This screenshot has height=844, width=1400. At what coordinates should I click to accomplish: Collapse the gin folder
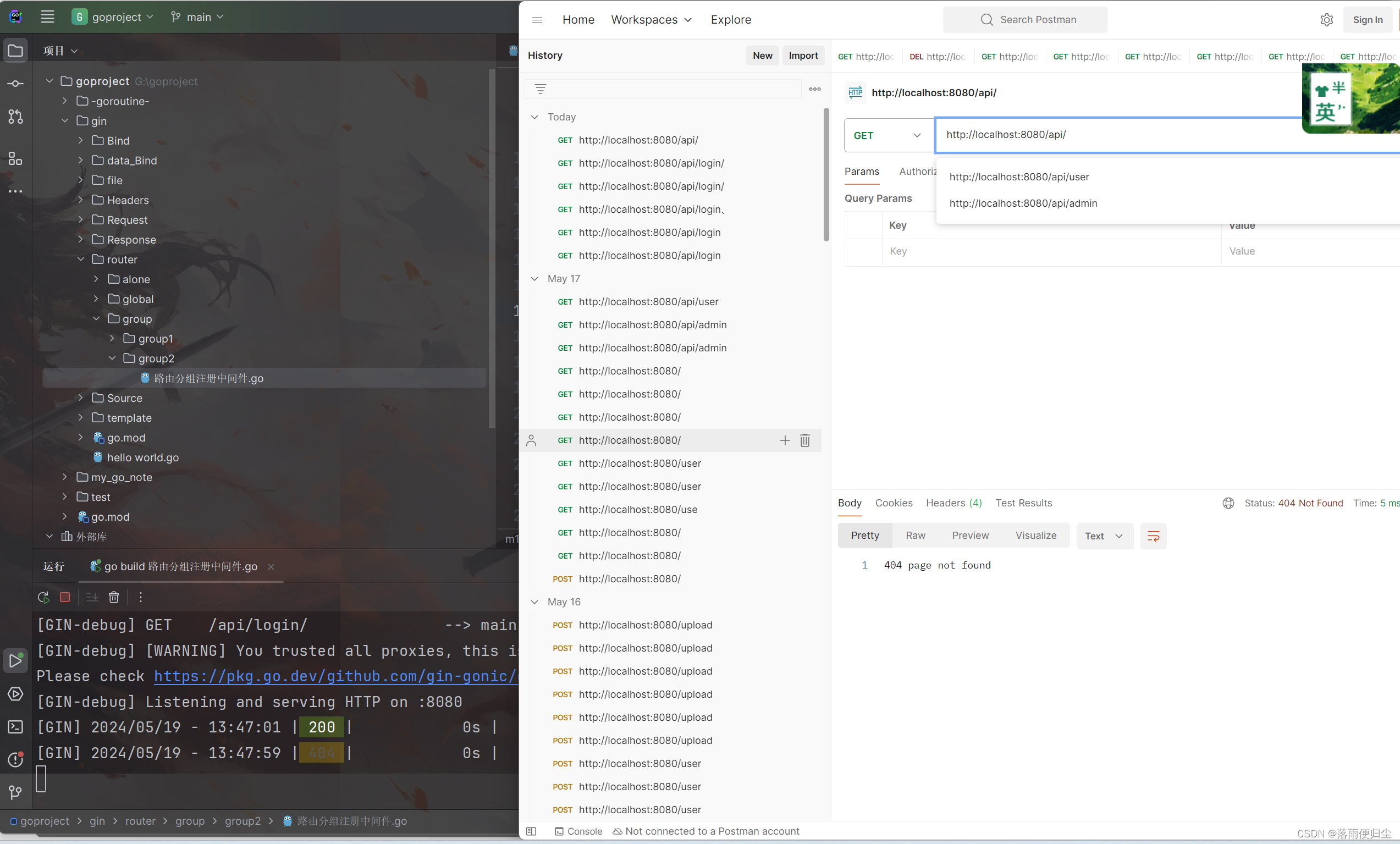[x=65, y=121]
